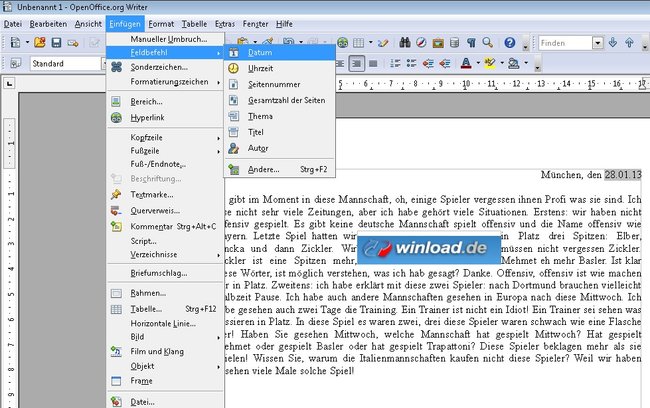The width and height of the screenshot is (650, 408).
Task: Click the Hyperlink entry in Einfügen menu
Action: [165, 118]
